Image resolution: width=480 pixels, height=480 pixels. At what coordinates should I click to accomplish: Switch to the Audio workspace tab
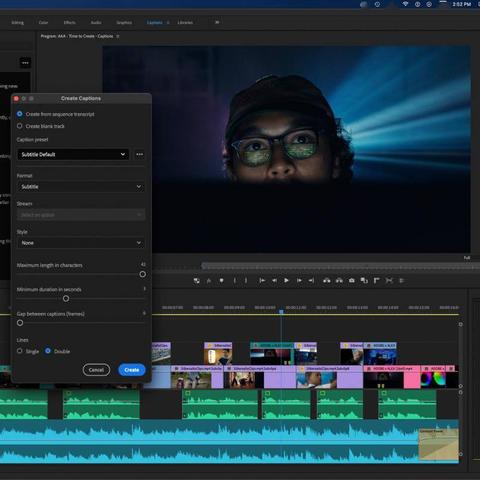(x=96, y=22)
